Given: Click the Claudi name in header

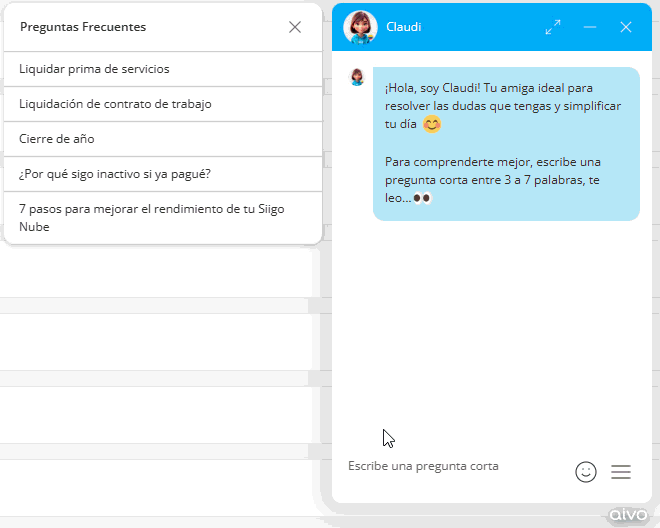Looking at the screenshot, I should [404, 27].
